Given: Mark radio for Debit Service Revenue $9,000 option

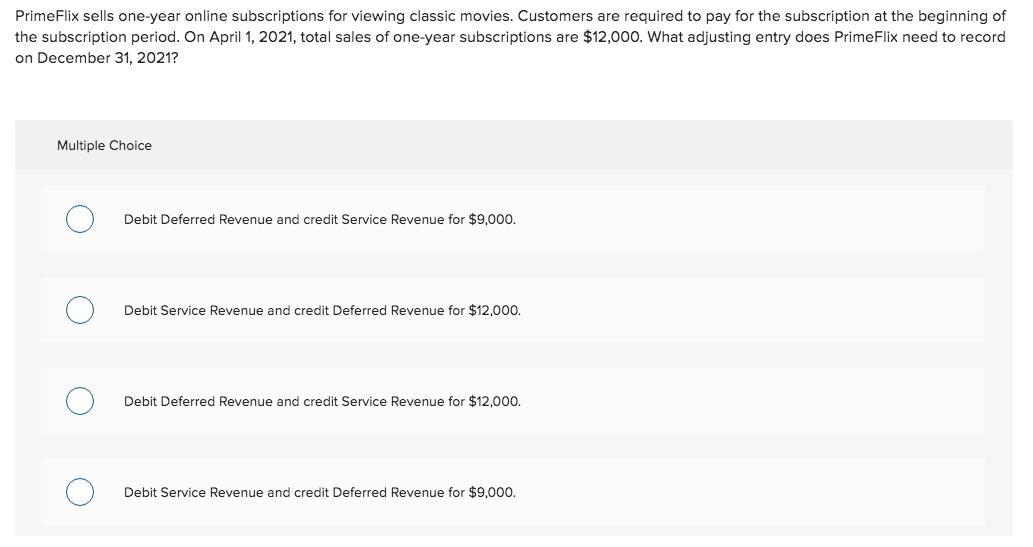Looking at the screenshot, I should click(80, 492).
